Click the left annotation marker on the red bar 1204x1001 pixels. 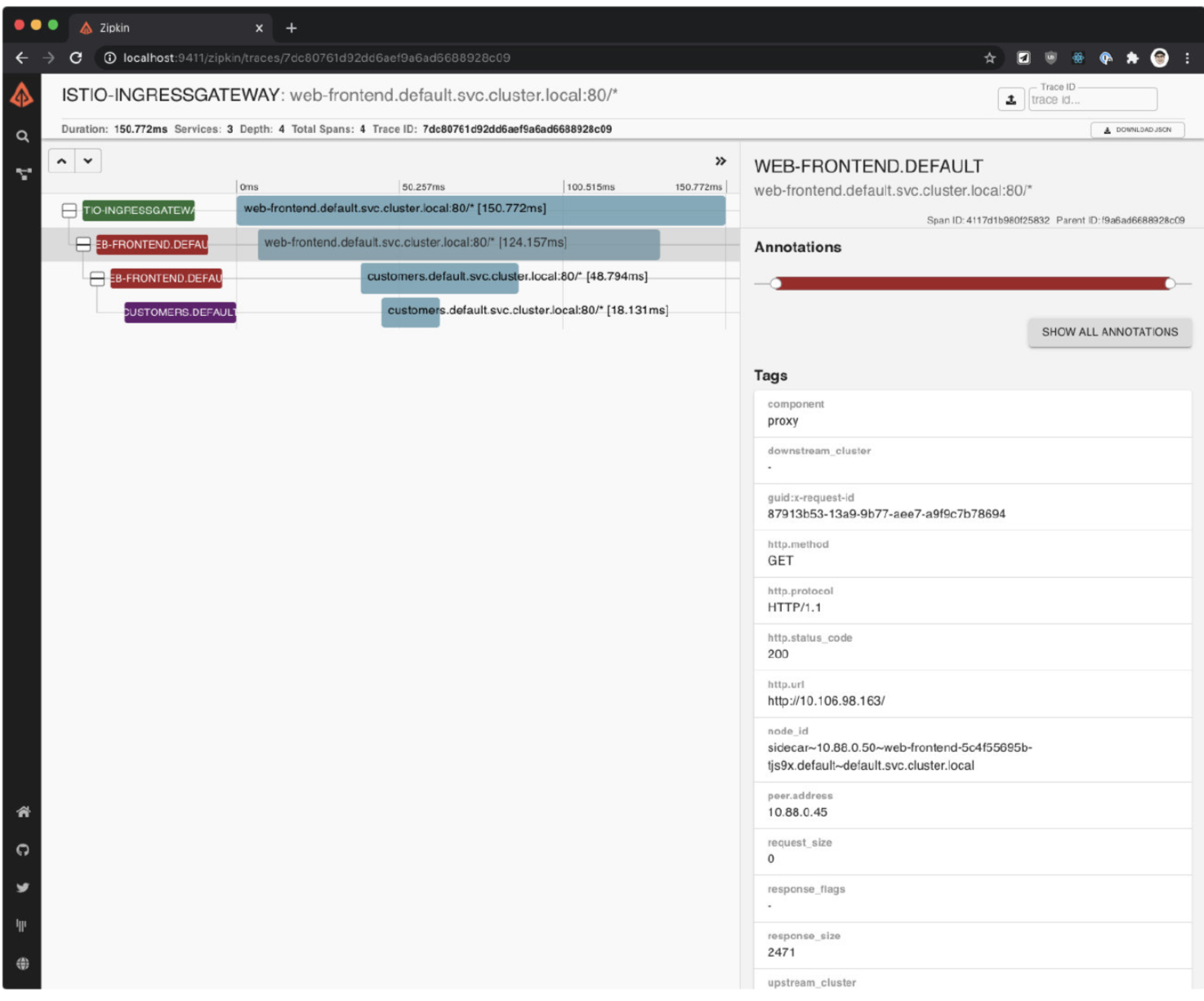776,283
